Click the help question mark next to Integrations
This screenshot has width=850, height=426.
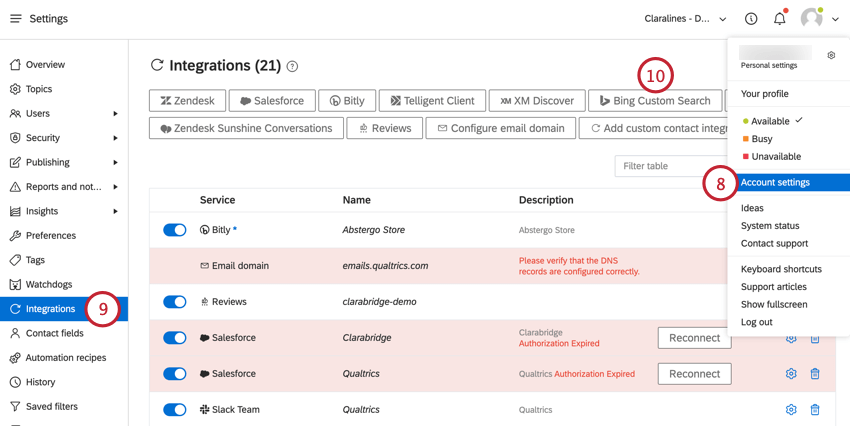coord(292,67)
